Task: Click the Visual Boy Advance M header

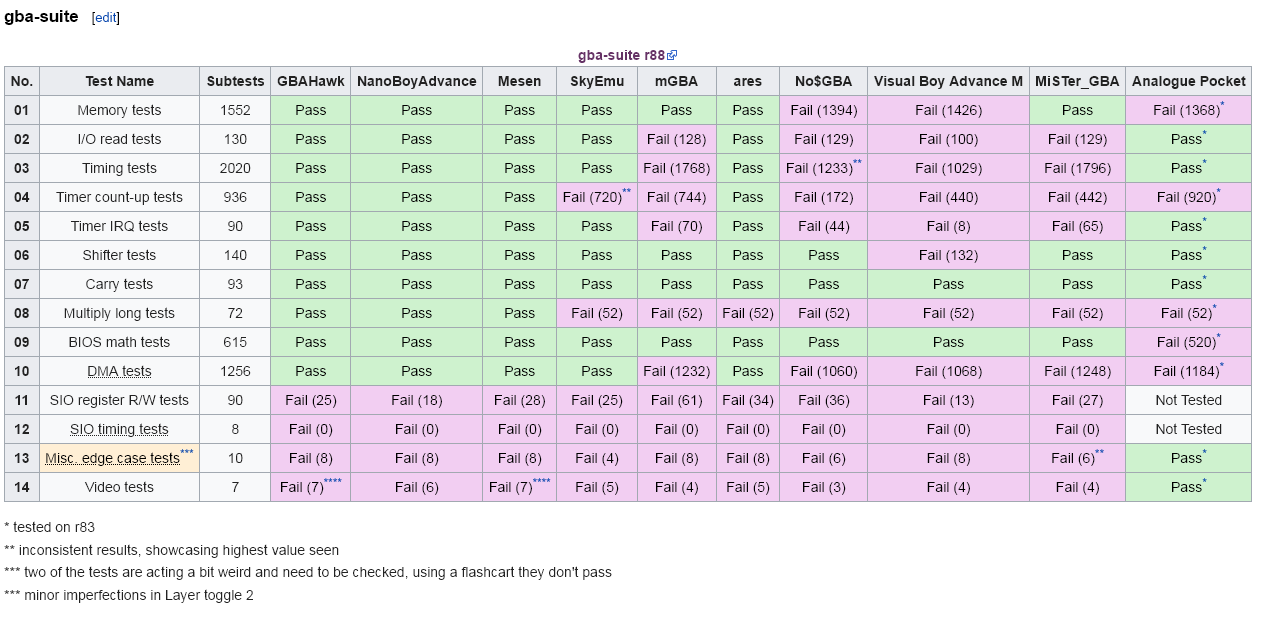Action: coord(948,81)
